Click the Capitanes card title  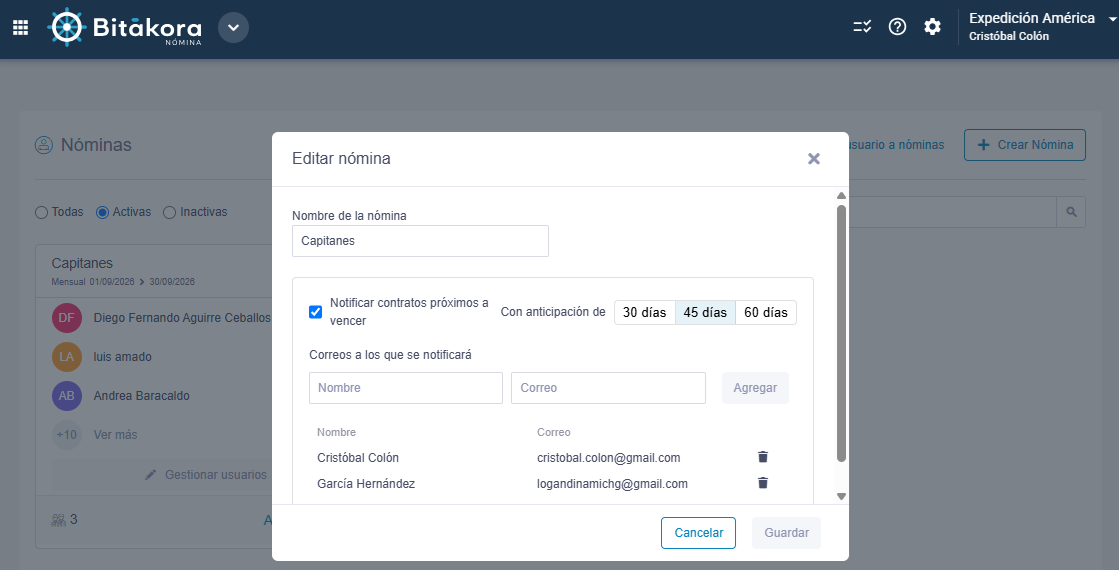pos(82,263)
